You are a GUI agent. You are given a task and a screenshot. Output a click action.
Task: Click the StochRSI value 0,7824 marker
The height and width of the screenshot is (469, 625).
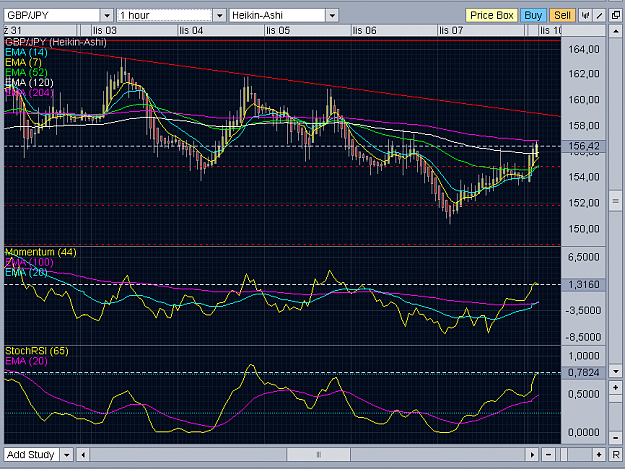(584, 373)
